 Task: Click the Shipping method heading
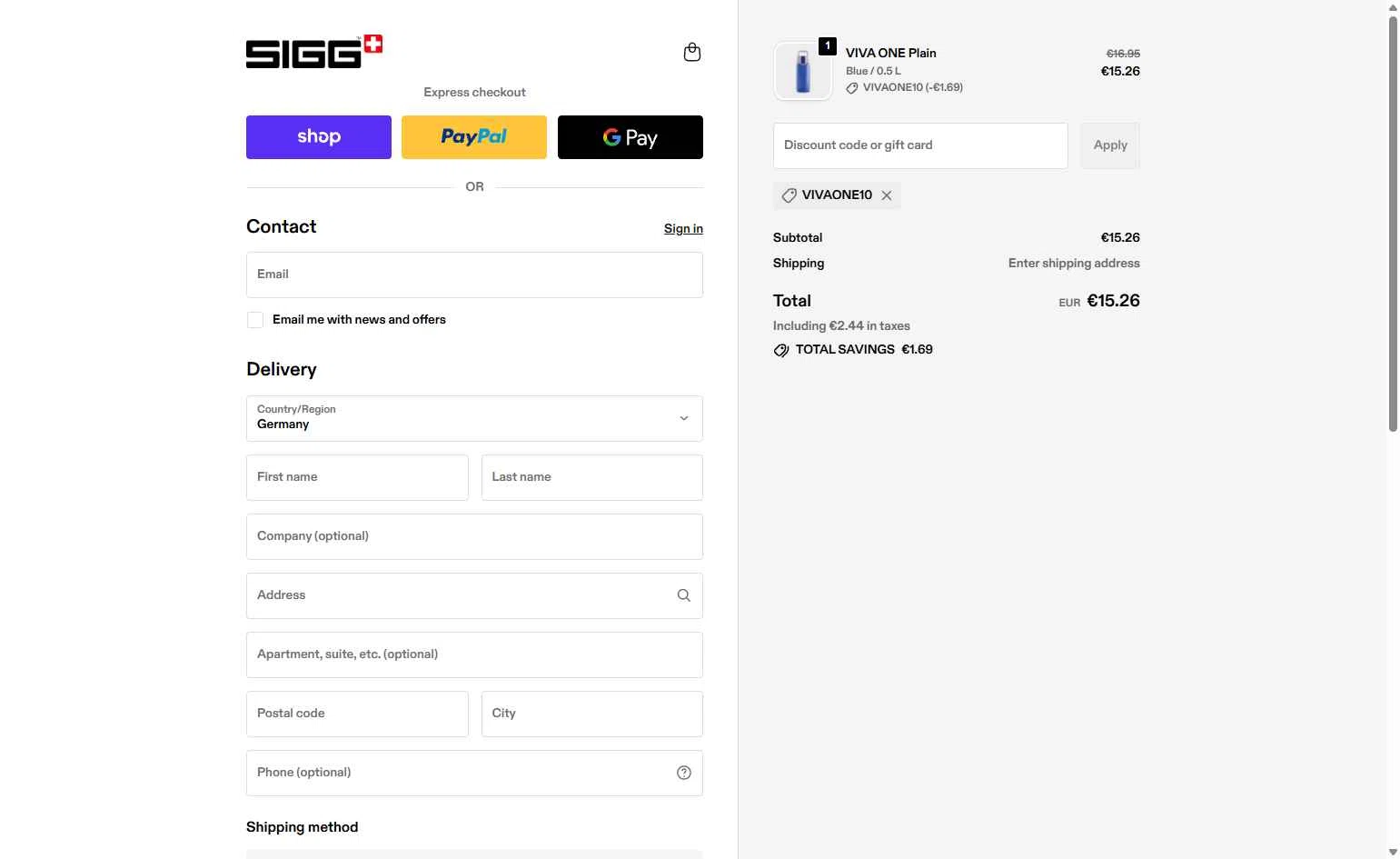(x=303, y=827)
